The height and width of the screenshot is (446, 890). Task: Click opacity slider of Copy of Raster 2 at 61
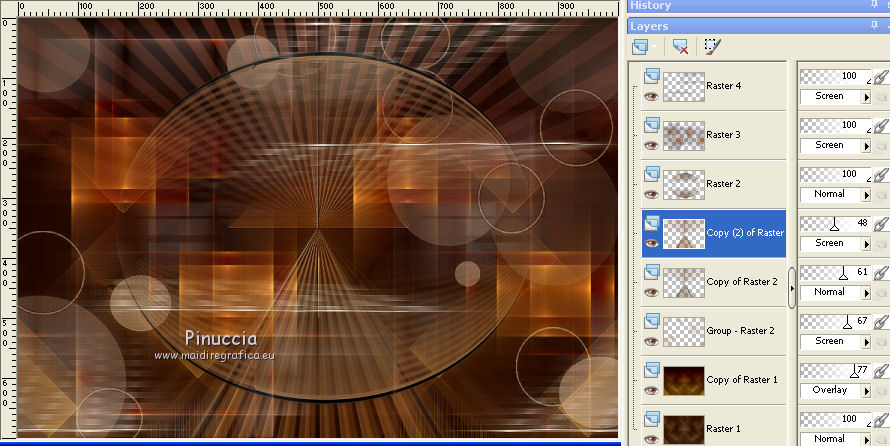click(x=836, y=272)
